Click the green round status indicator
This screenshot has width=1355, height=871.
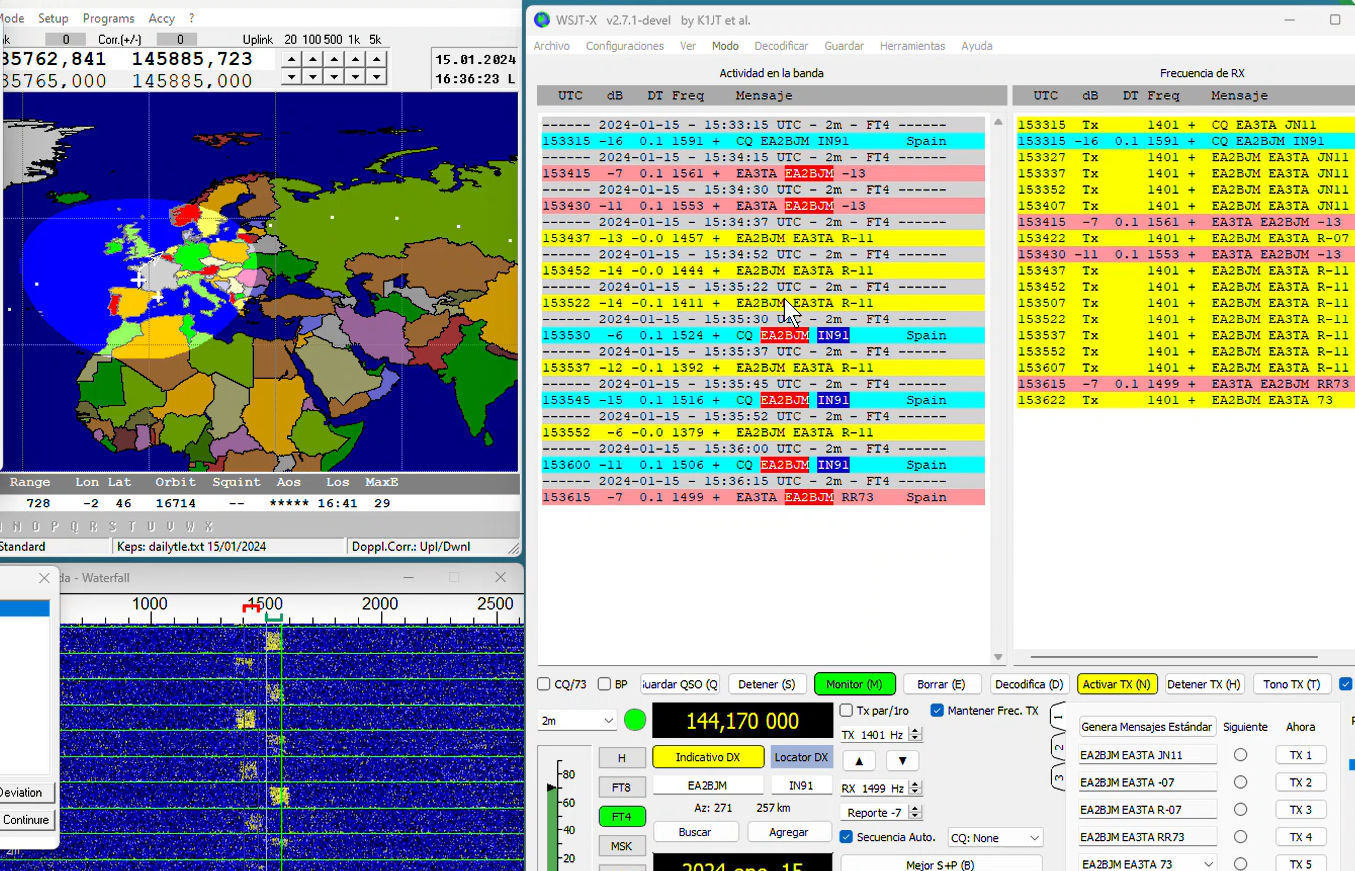[x=635, y=720]
